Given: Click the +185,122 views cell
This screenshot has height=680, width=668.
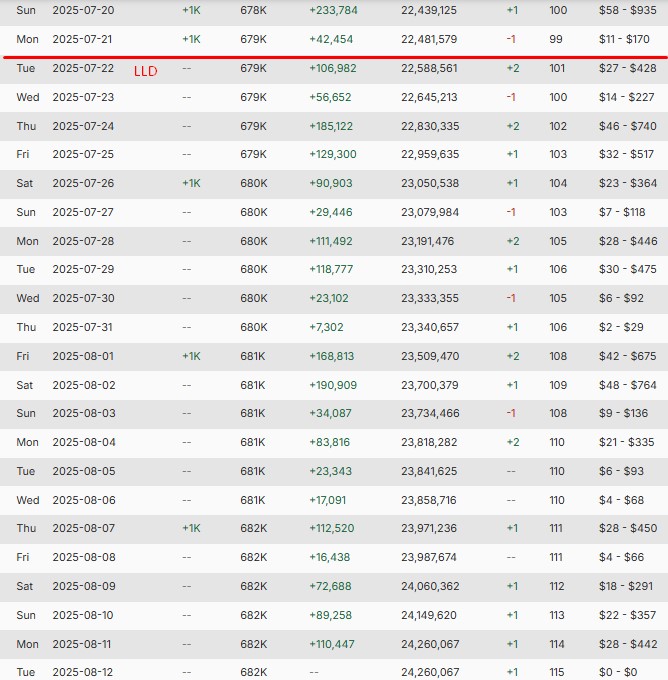Looking at the screenshot, I should 331,126.
